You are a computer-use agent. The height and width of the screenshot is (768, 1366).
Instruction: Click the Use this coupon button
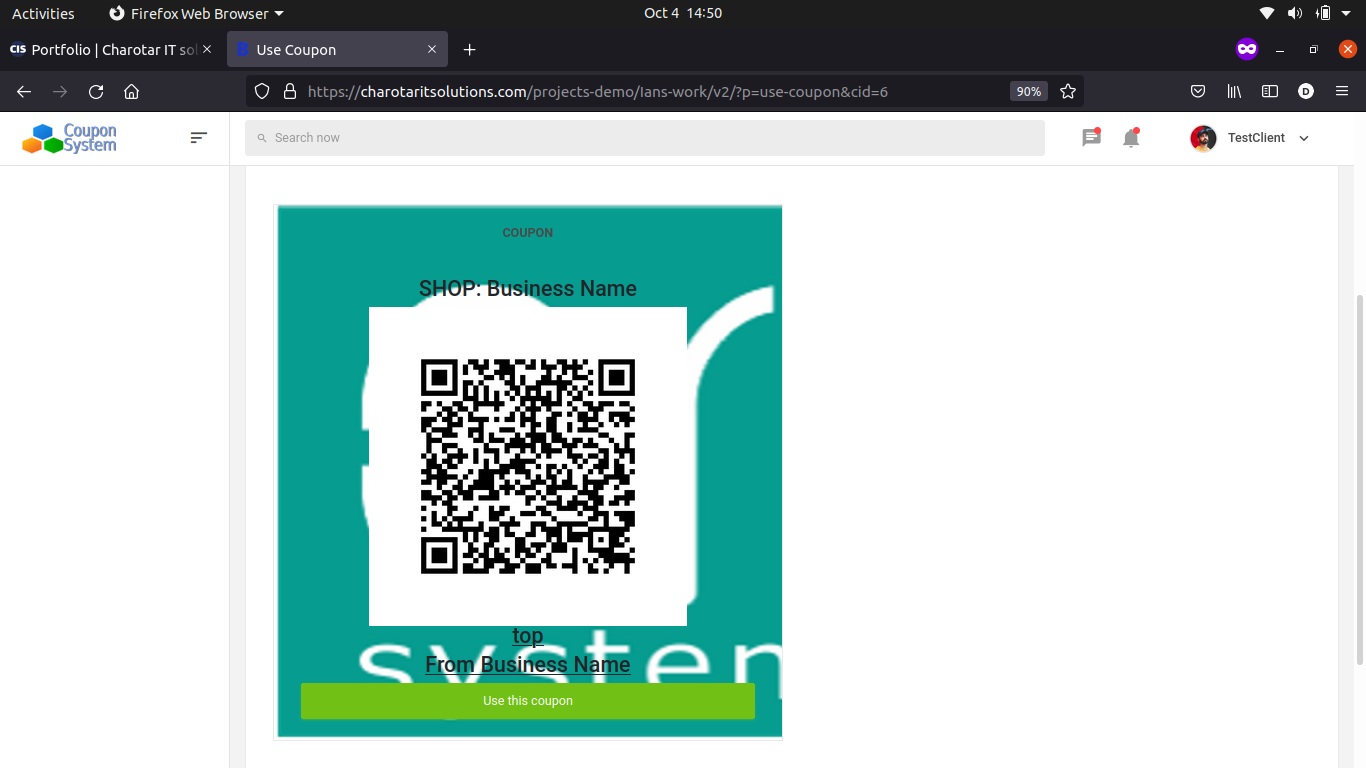[x=528, y=701]
